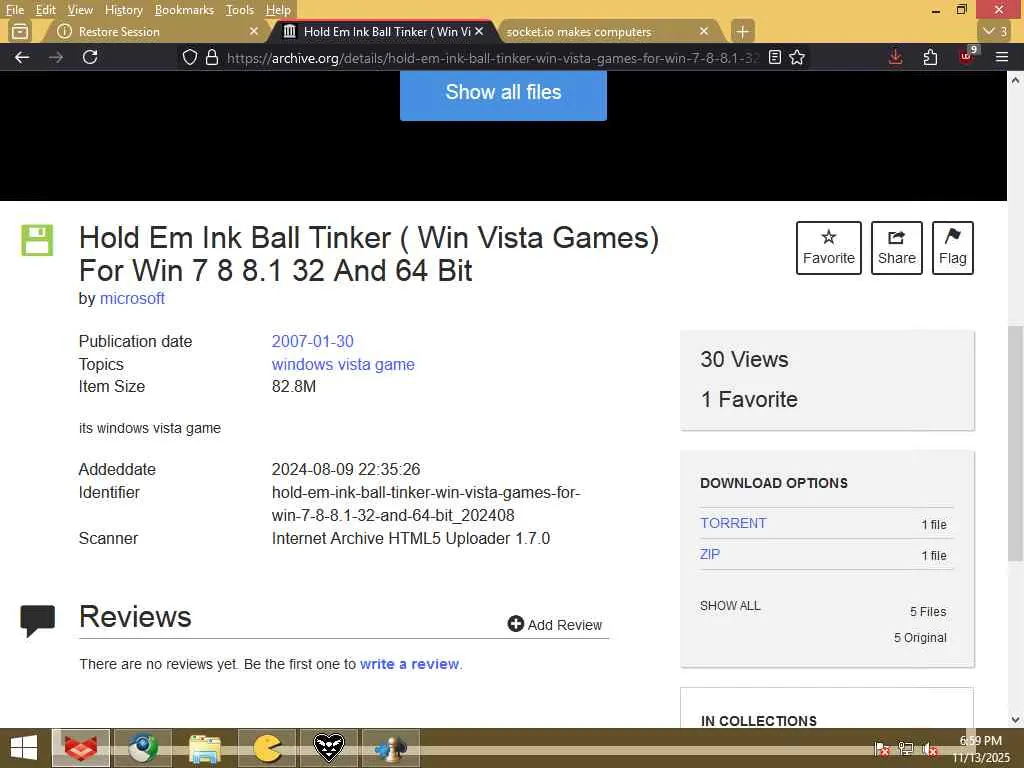Open the Firefox hamburger application menu
This screenshot has height=768, width=1024.
tap(1002, 57)
